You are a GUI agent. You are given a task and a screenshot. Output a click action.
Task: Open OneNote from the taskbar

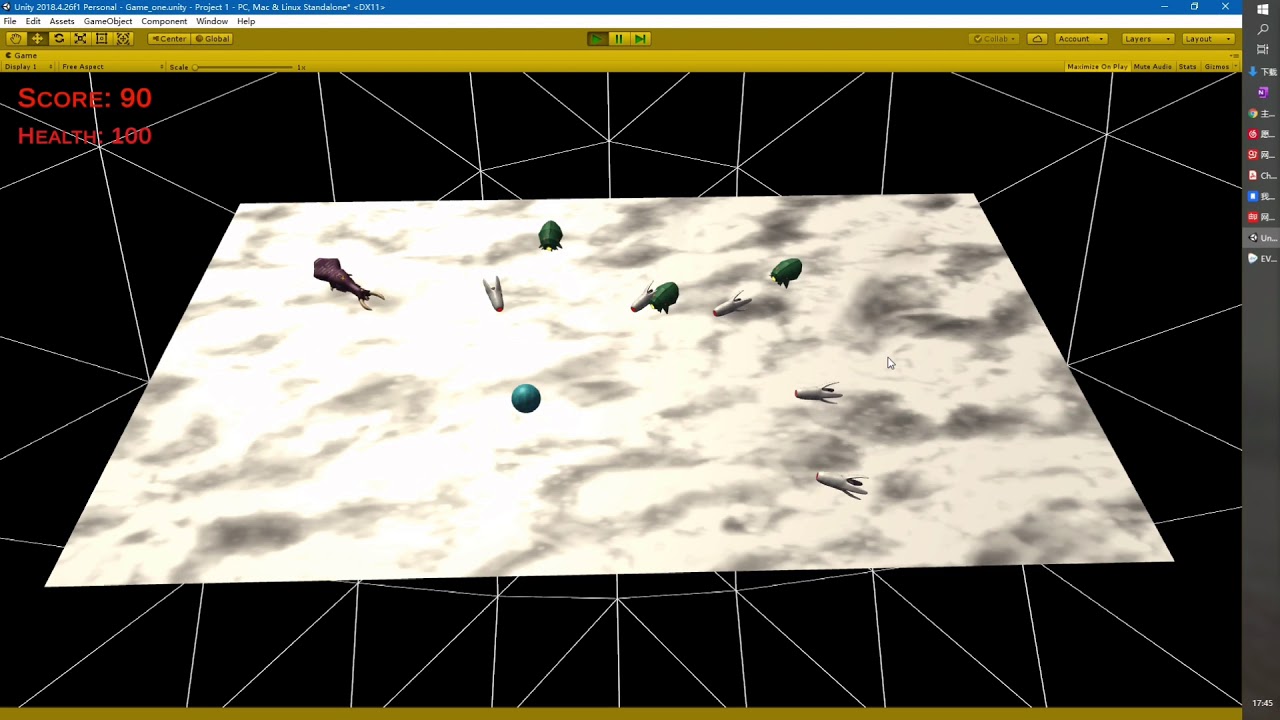point(1262,92)
